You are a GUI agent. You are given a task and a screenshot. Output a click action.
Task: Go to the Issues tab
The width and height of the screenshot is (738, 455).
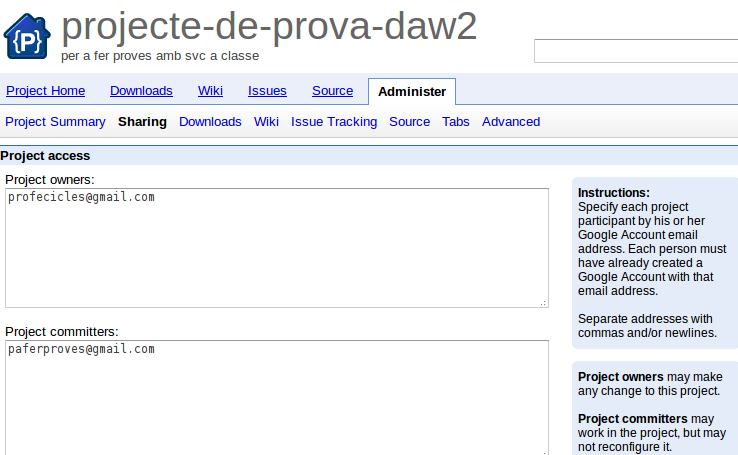click(267, 91)
